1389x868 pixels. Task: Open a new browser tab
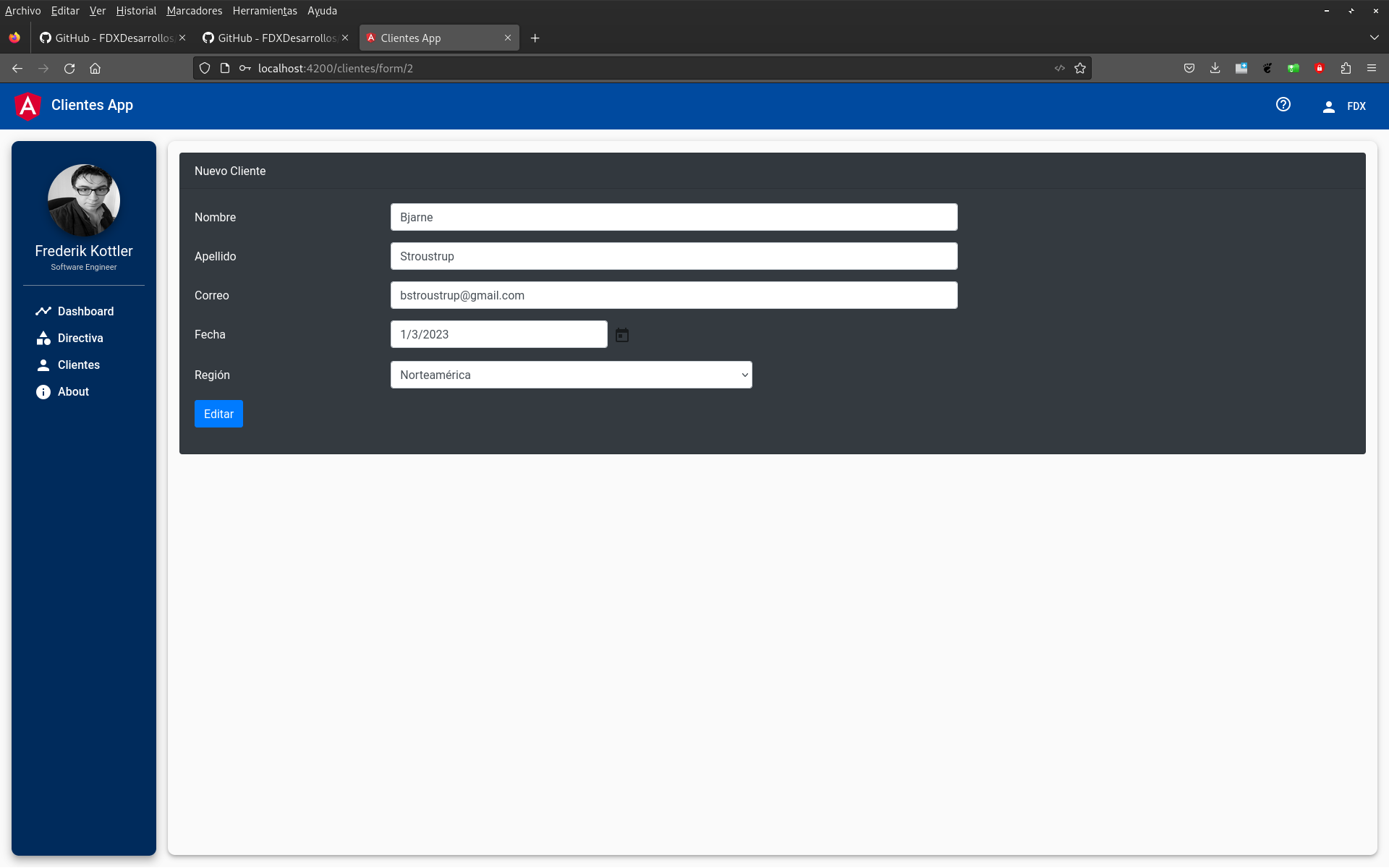535,38
